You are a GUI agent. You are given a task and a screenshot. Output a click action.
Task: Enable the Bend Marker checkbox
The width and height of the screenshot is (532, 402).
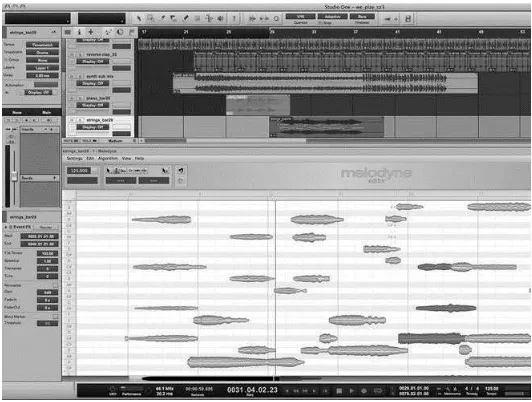(55, 317)
